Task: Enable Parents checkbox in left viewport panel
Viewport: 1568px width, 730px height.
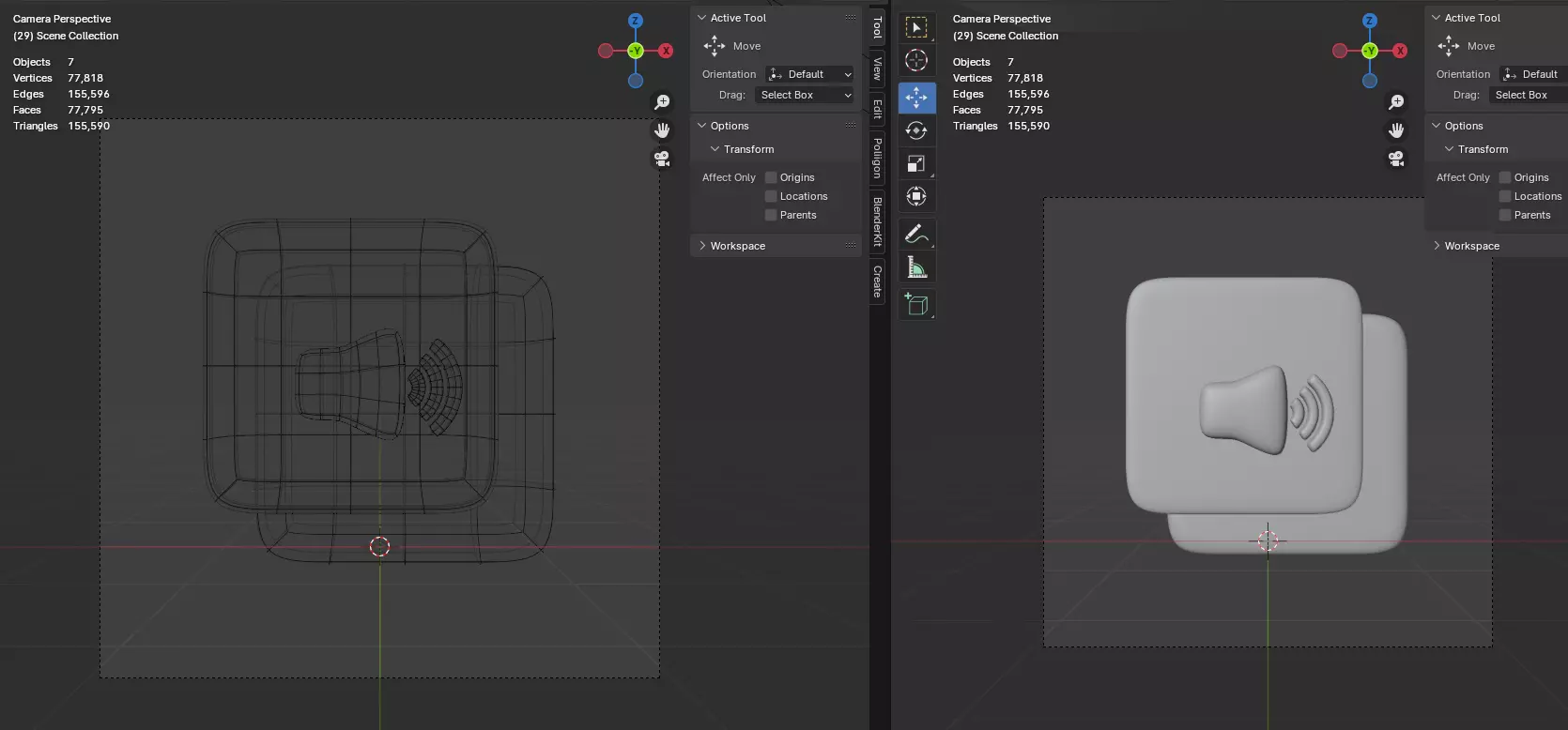Action: [771, 215]
